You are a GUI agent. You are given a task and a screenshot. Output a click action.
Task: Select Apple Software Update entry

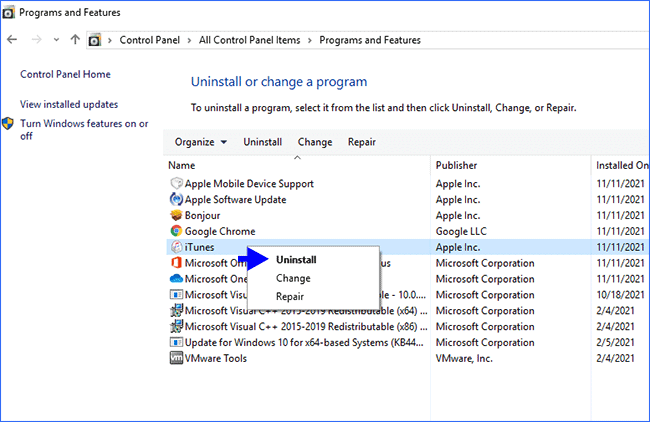tap(235, 200)
